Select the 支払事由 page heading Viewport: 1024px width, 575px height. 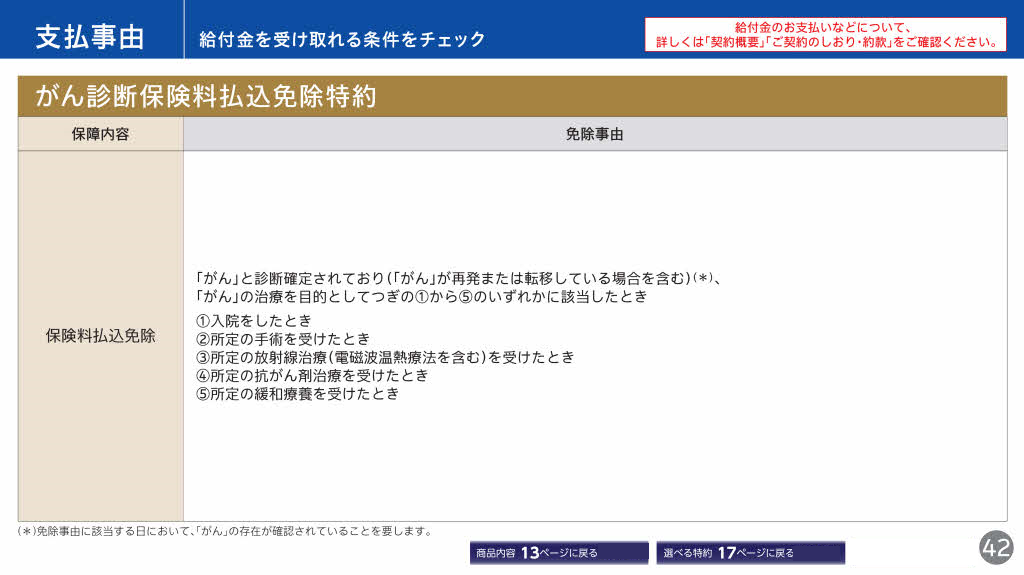(90, 37)
